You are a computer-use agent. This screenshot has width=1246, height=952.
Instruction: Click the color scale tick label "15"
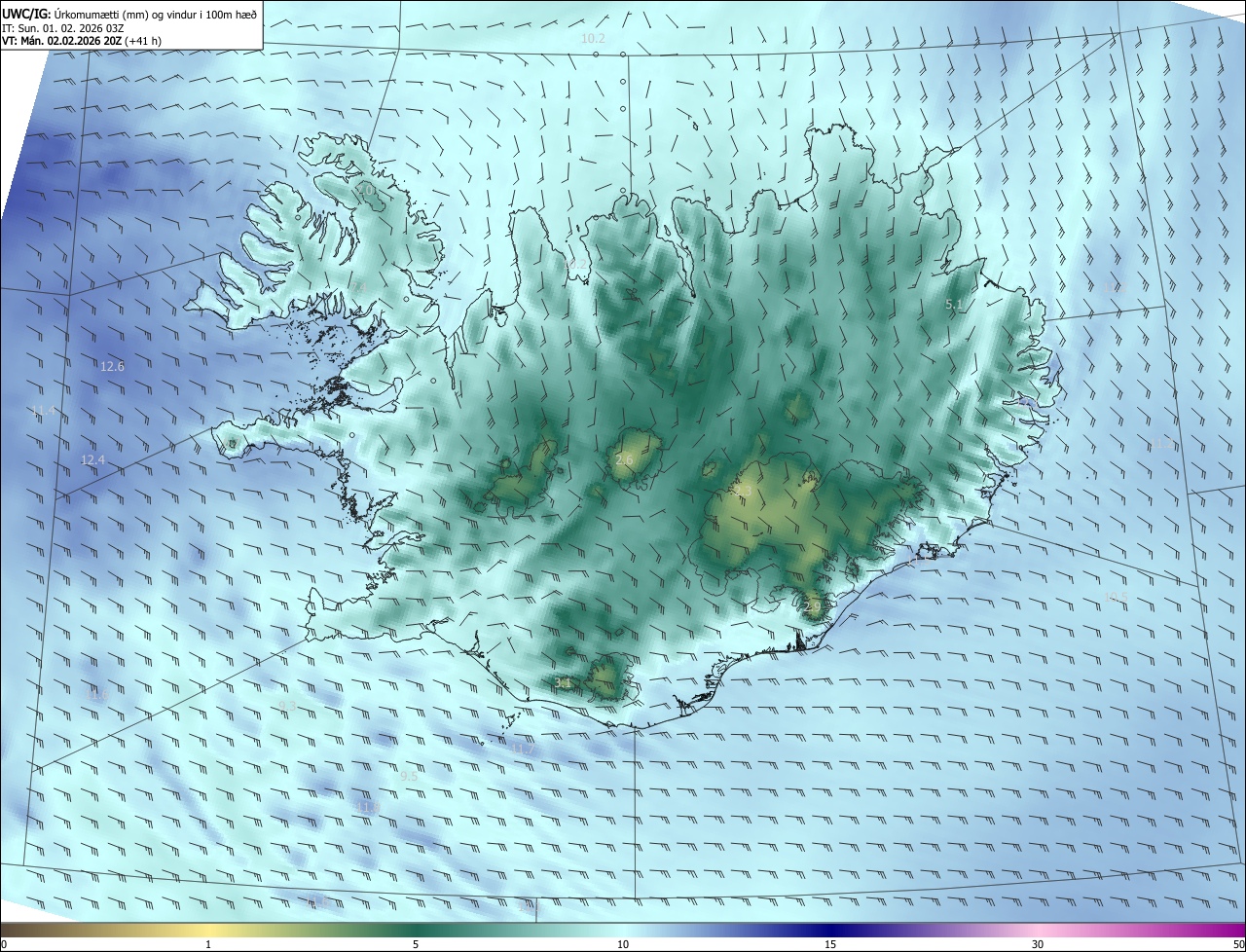[830, 944]
